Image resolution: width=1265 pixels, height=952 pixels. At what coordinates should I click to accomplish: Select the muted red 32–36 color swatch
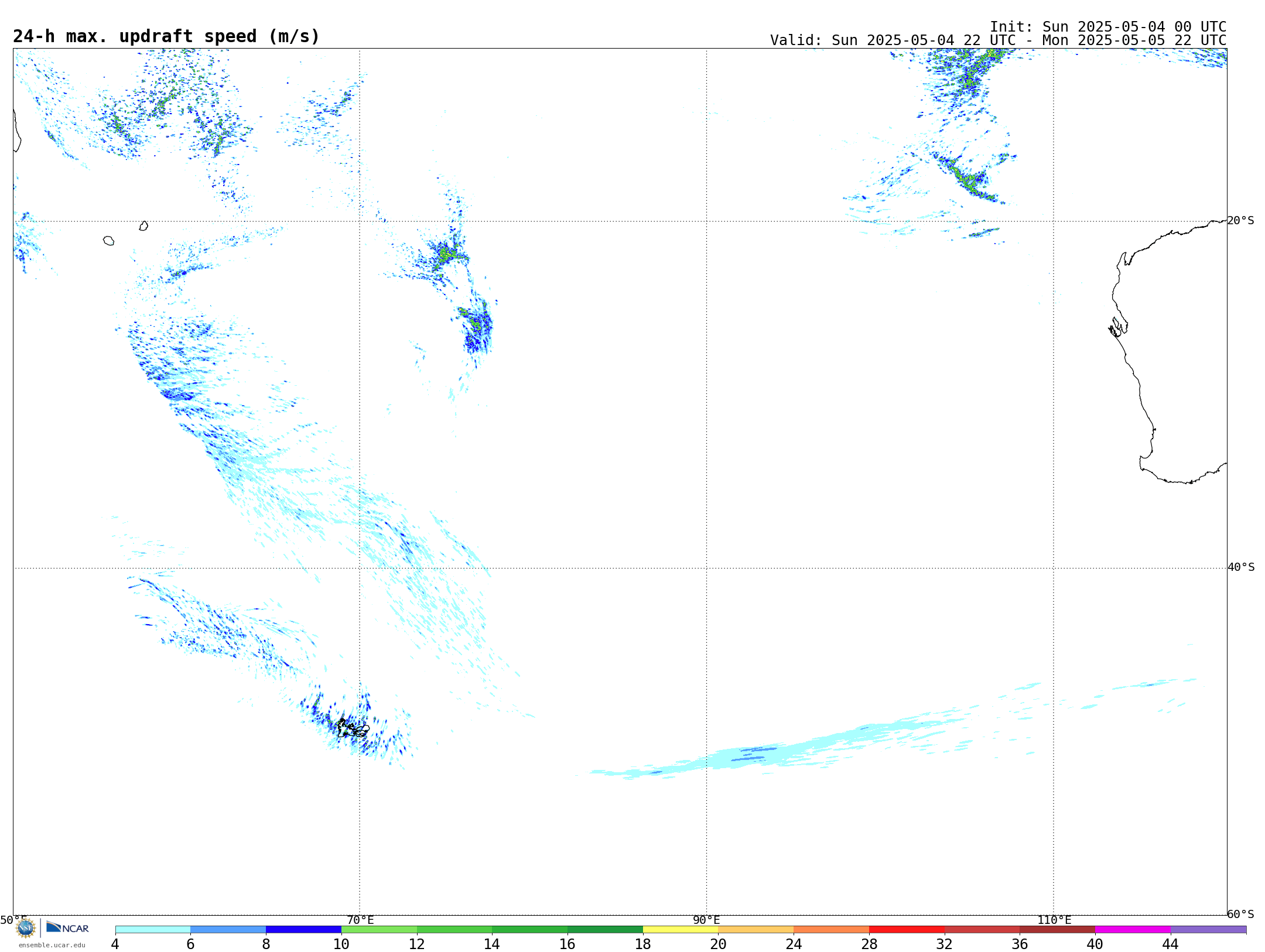(x=982, y=929)
